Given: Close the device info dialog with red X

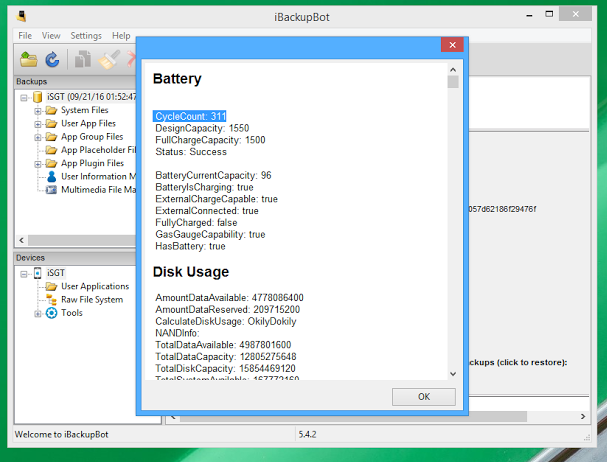Looking at the screenshot, I should click(452, 45).
